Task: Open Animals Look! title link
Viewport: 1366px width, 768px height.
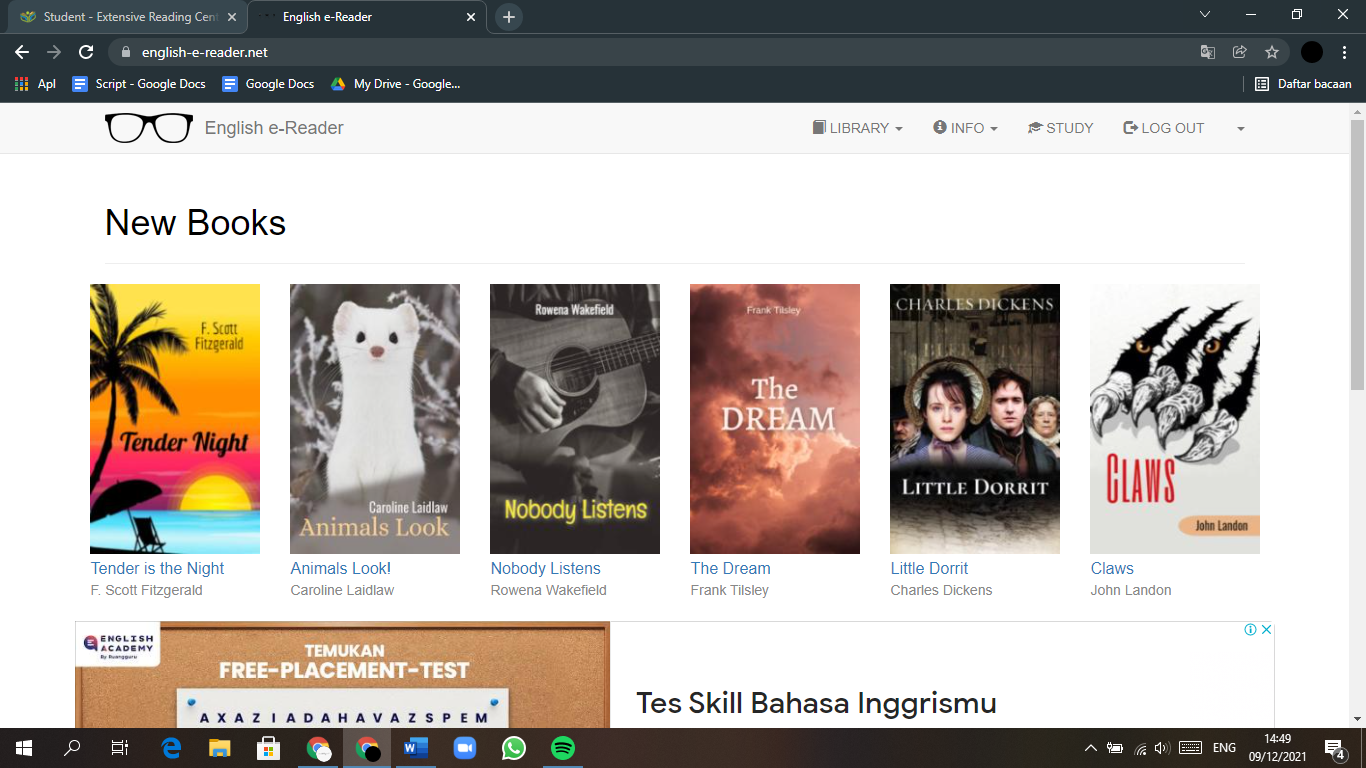Action: (x=340, y=568)
